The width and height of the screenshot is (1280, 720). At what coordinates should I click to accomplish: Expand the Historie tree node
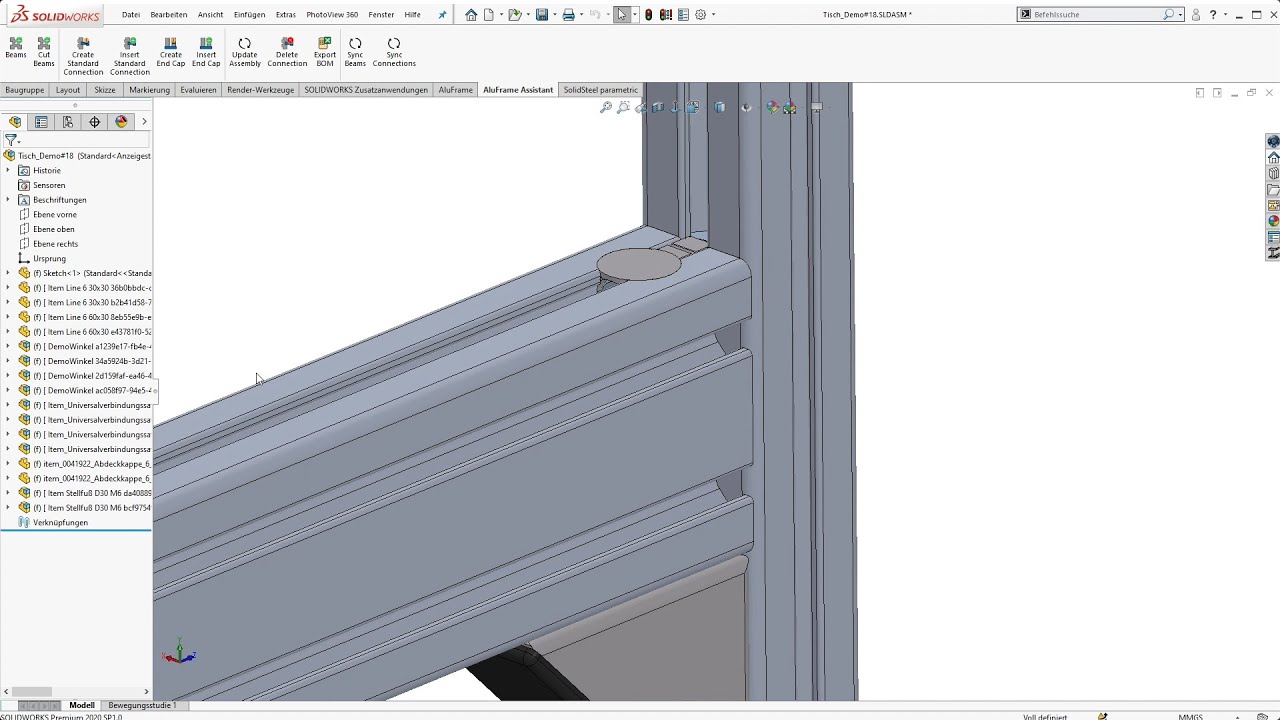click(8, 171)
